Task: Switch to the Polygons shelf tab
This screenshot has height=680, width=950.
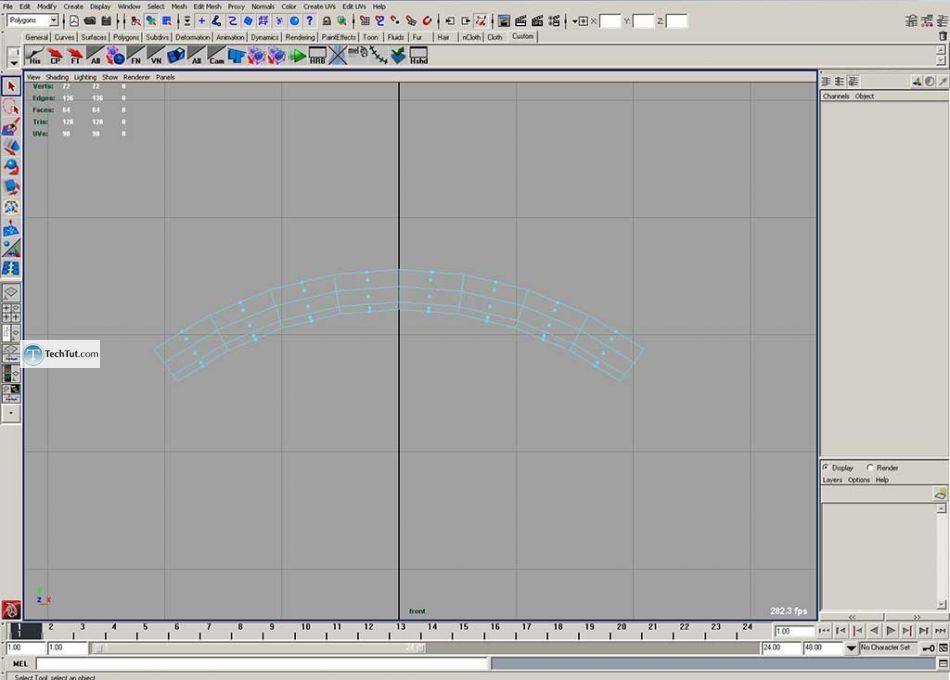Action: [125, 37]
